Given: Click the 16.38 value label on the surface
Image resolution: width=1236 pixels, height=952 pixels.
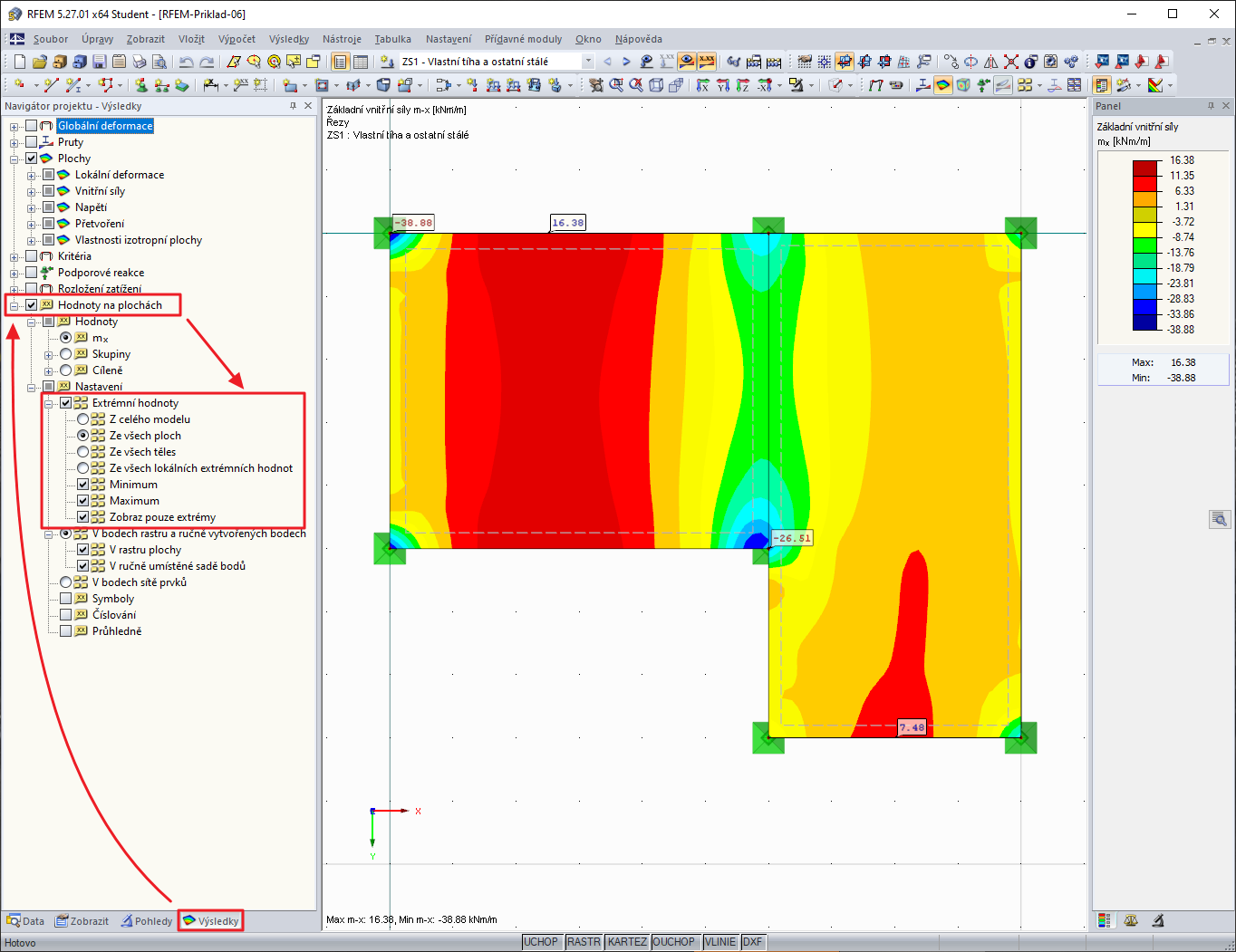Looking at the screenshot, I should pyautogui.click(x=568, y=223).
